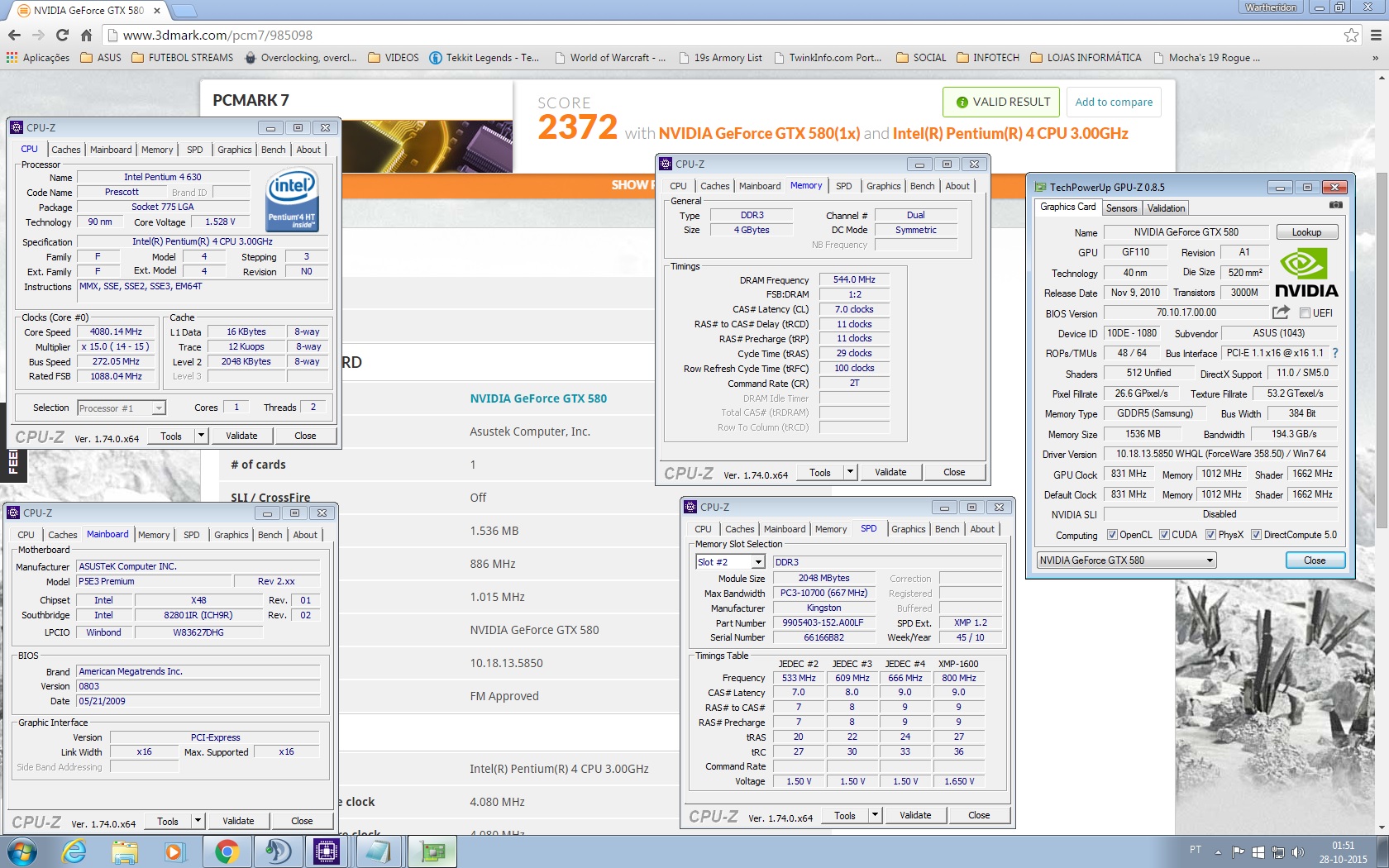This screenshot has width=1389, height=868.
Task: Toggle the OpenCL checkbox in GPU-Z
Action: [1112, 535]
